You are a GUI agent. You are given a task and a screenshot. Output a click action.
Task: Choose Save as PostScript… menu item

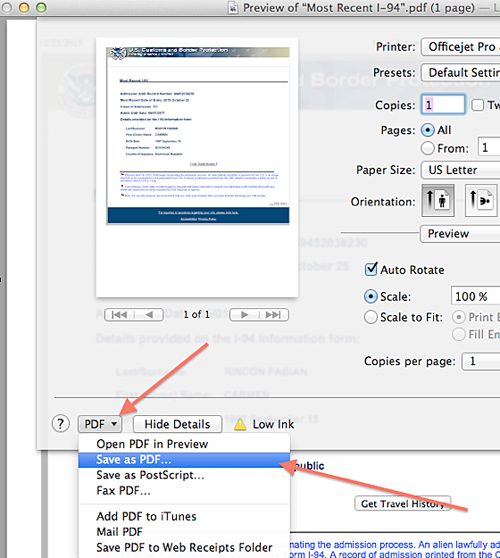184,475
